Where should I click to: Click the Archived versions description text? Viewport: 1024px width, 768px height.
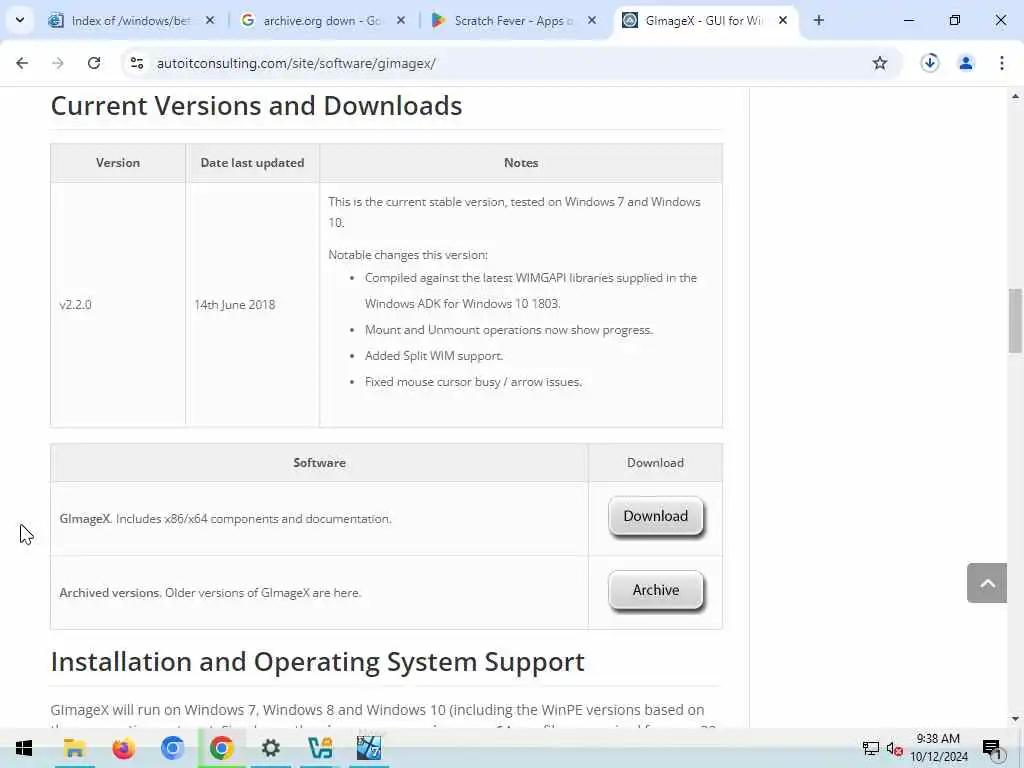[210, 593]
